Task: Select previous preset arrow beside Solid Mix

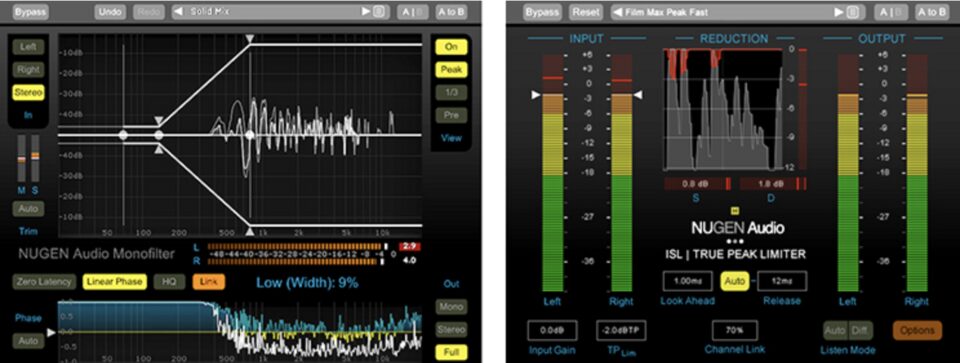Action: [x=178, y=12]
